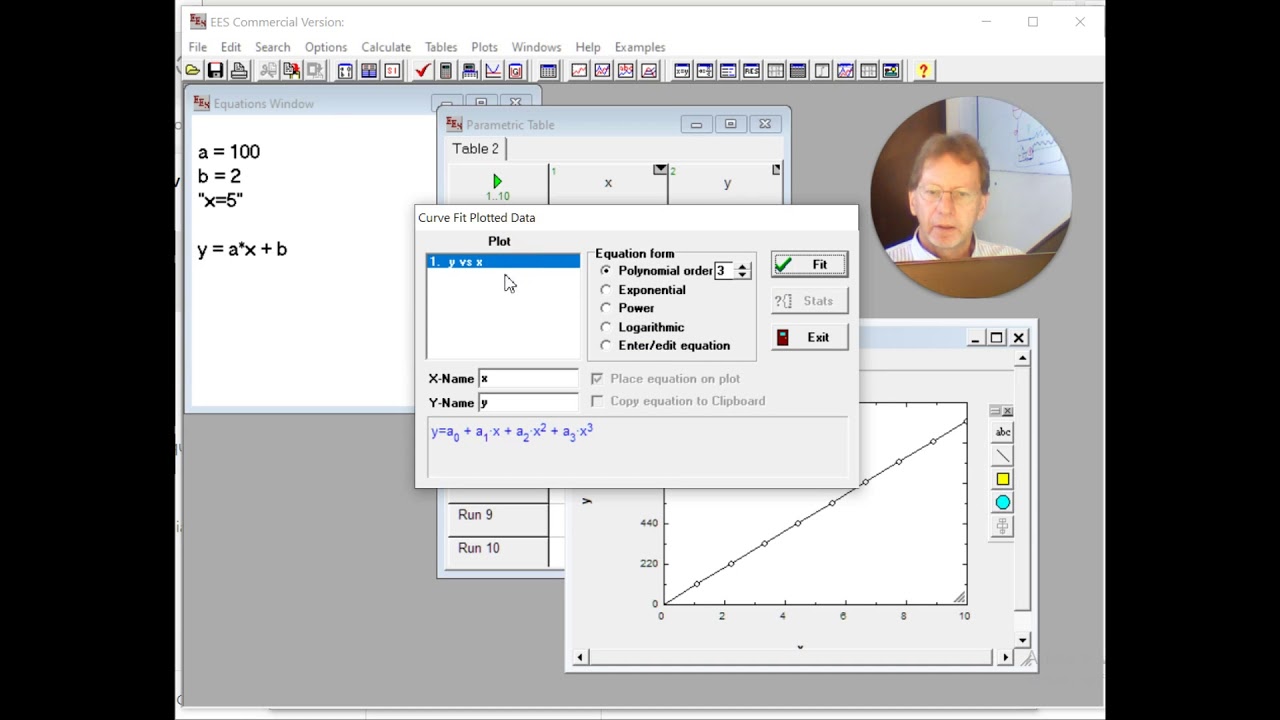Maximize the plot window
The height and width of the screenshot is (720, 1280).
click(996, 338)
